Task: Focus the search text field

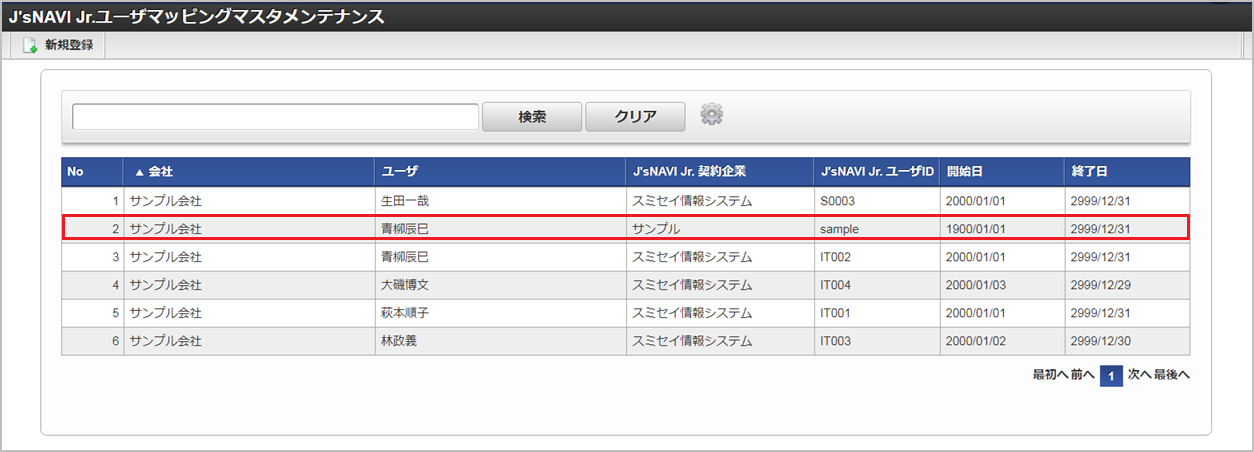Action: pos(275,117)
